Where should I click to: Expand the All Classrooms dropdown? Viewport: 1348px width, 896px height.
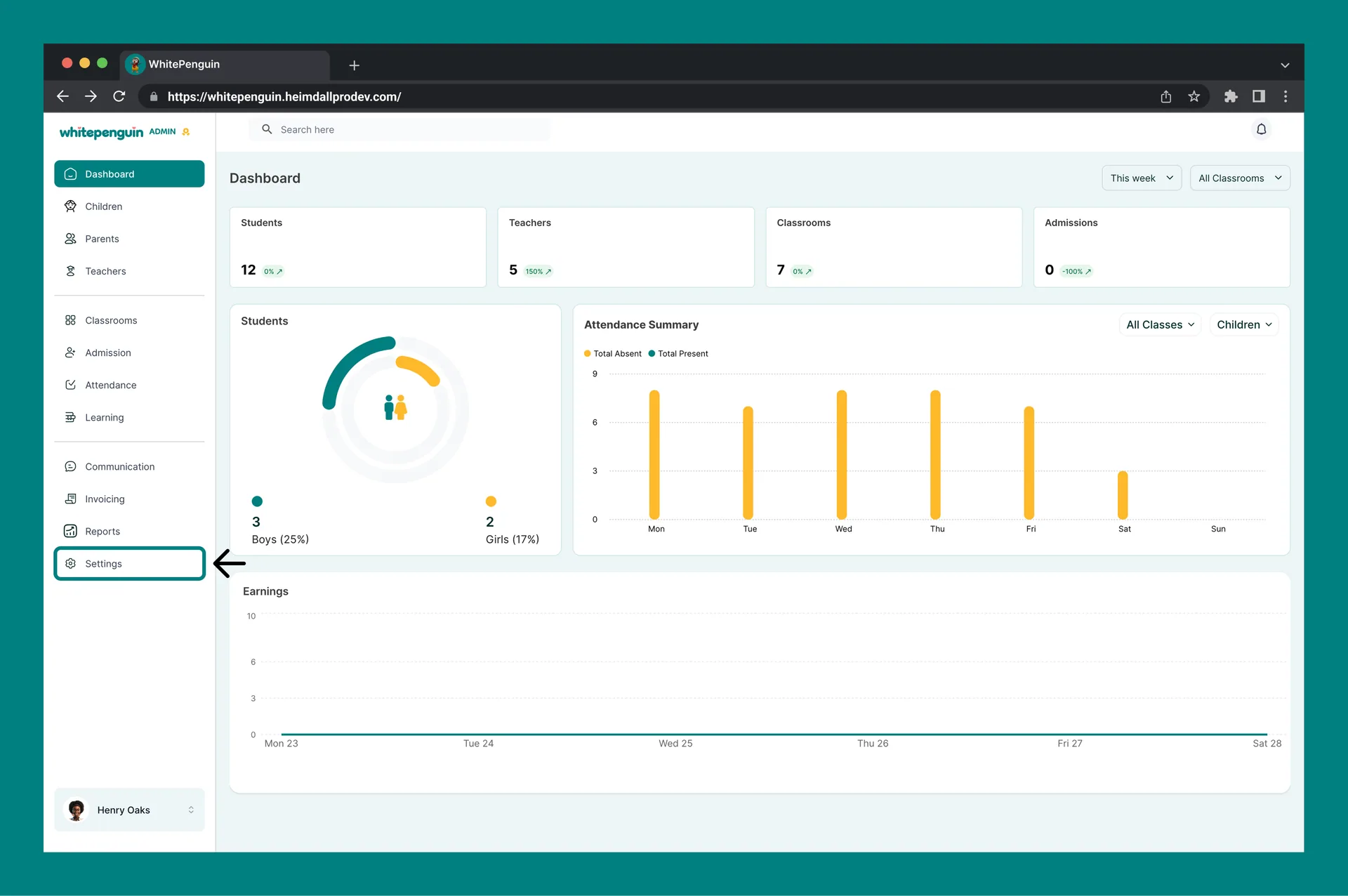pyautogui.click(x=1239, y=178)
